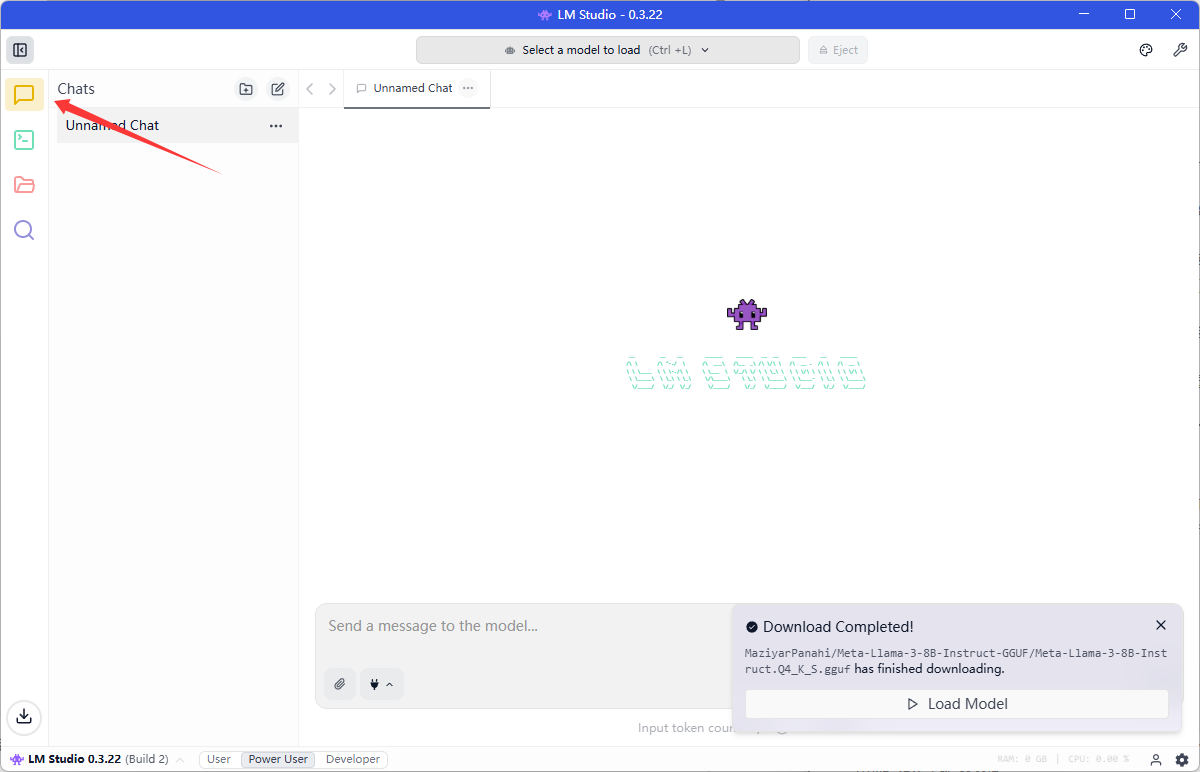
Task: Open the Select a model to load dropdown
Action: [x=608, y=50]
